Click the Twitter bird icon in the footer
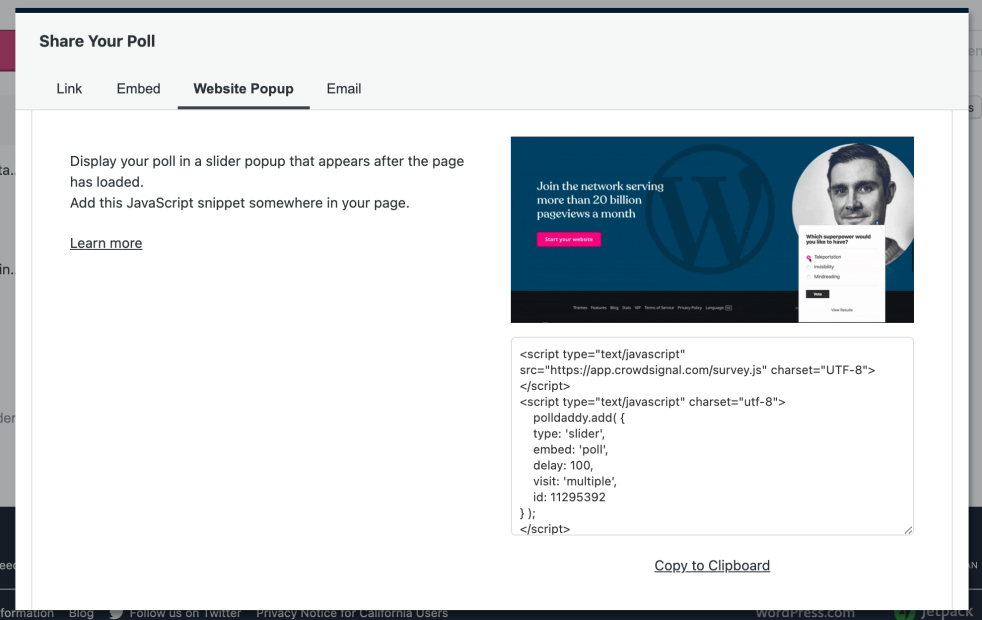The height and width of the screenshot is (620, 982). coord(116,613)
